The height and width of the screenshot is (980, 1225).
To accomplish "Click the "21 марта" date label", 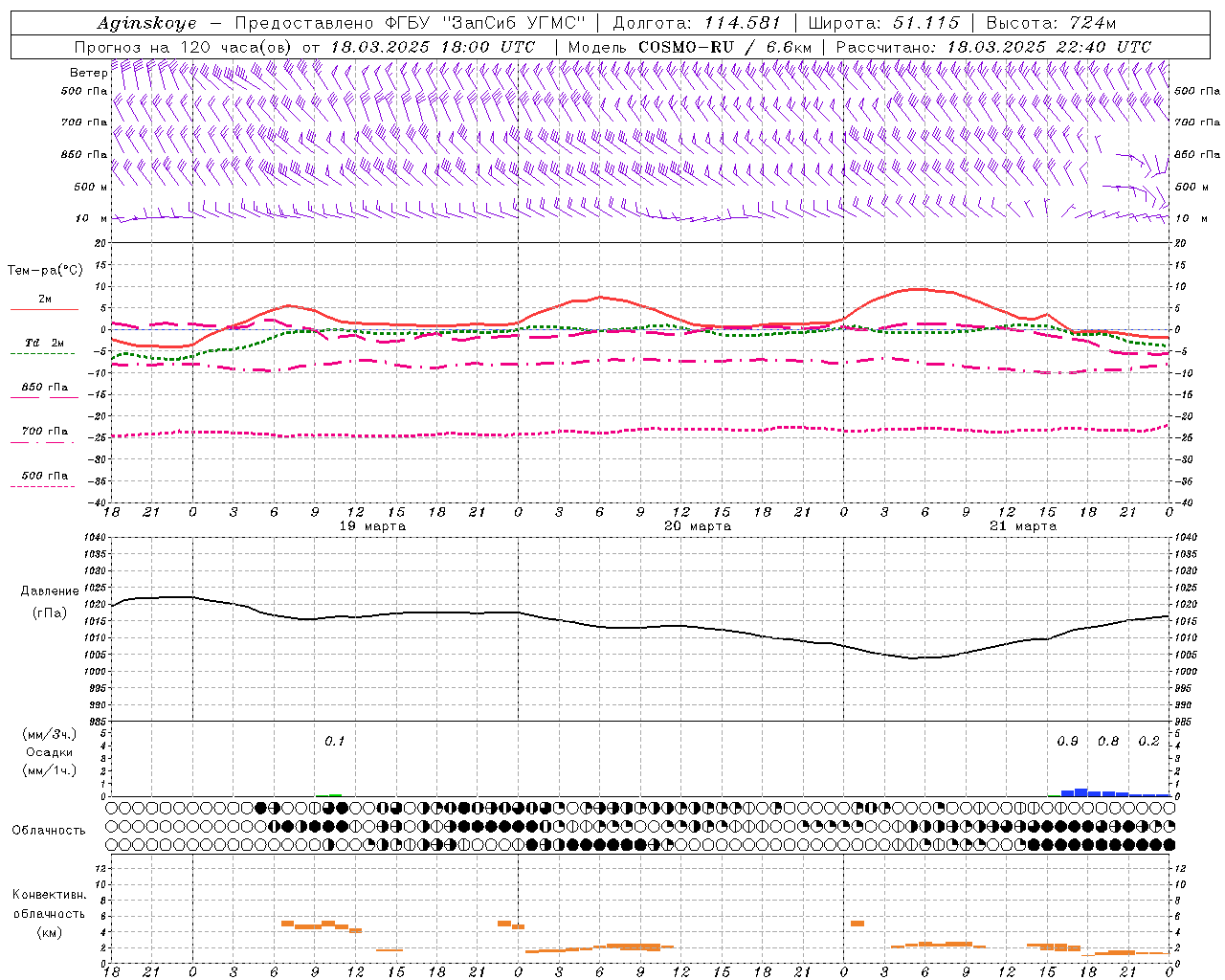I will pyautogui.click(x=1023, y=526).
